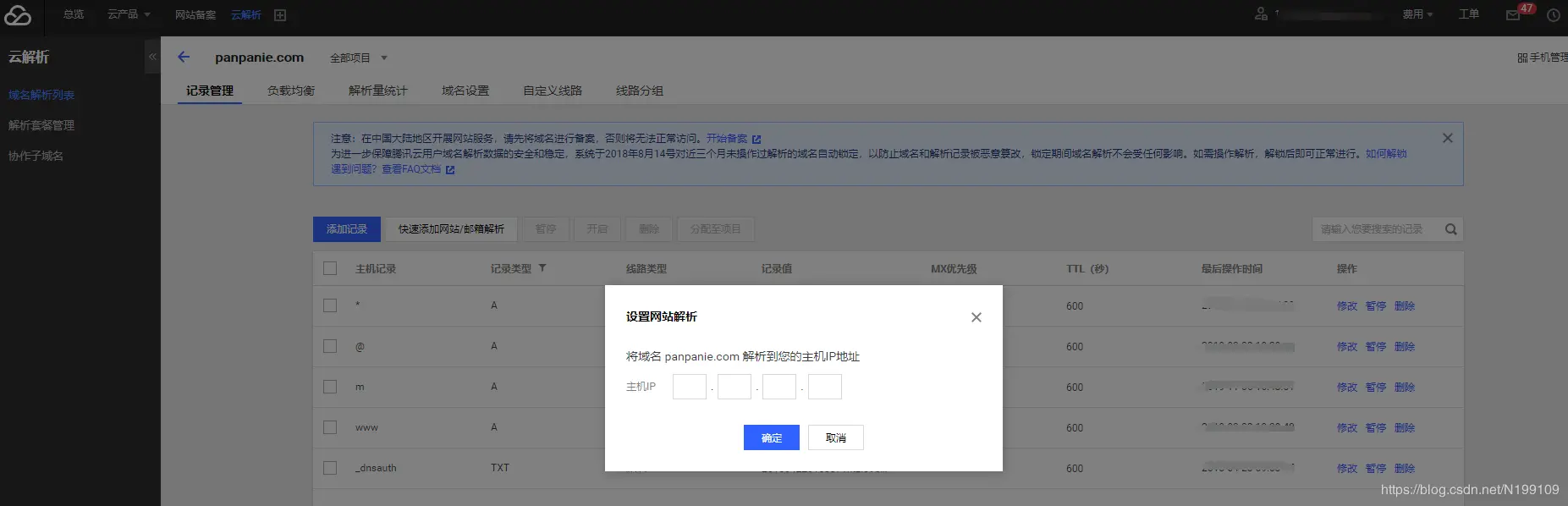1568x506 pixels.
Task: Open the mail messages icon with badge 47
Action: click(x=1513, y=15)
